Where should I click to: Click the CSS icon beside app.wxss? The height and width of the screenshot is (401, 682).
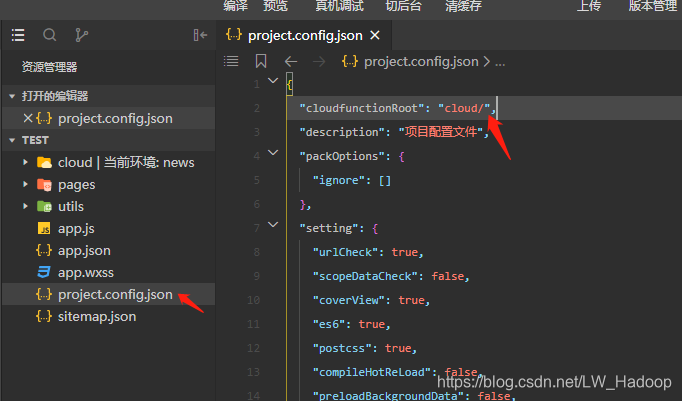(x=44, y=272)
